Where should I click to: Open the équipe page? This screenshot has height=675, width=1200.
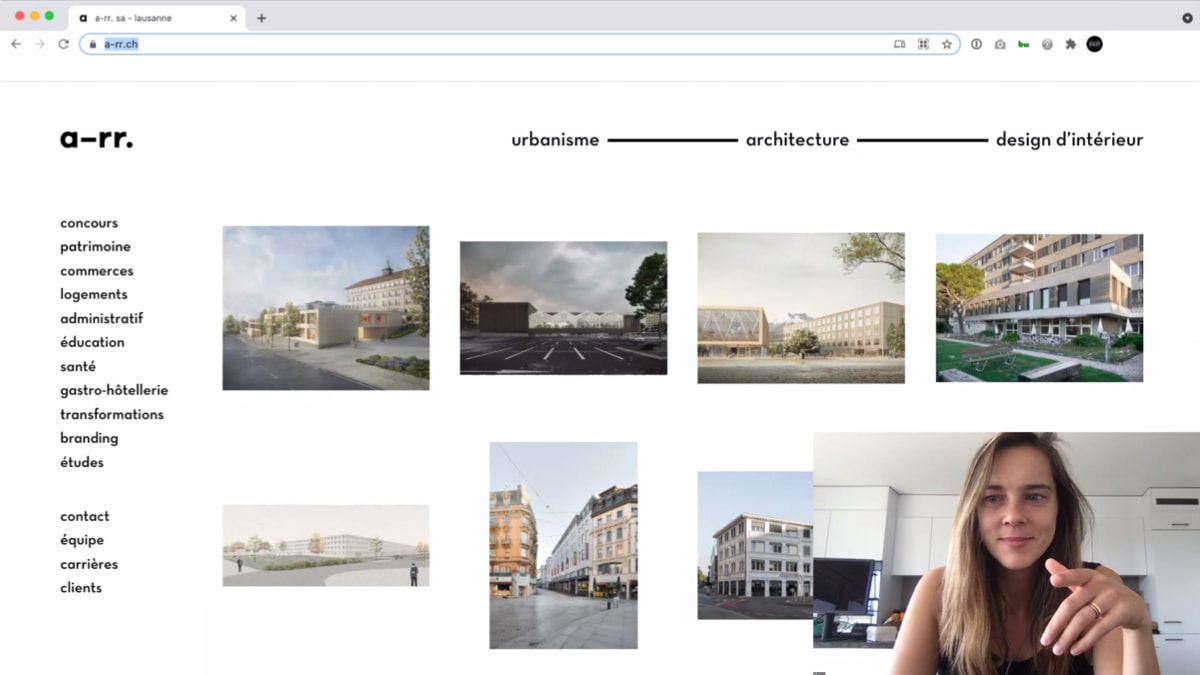point(82,540)
